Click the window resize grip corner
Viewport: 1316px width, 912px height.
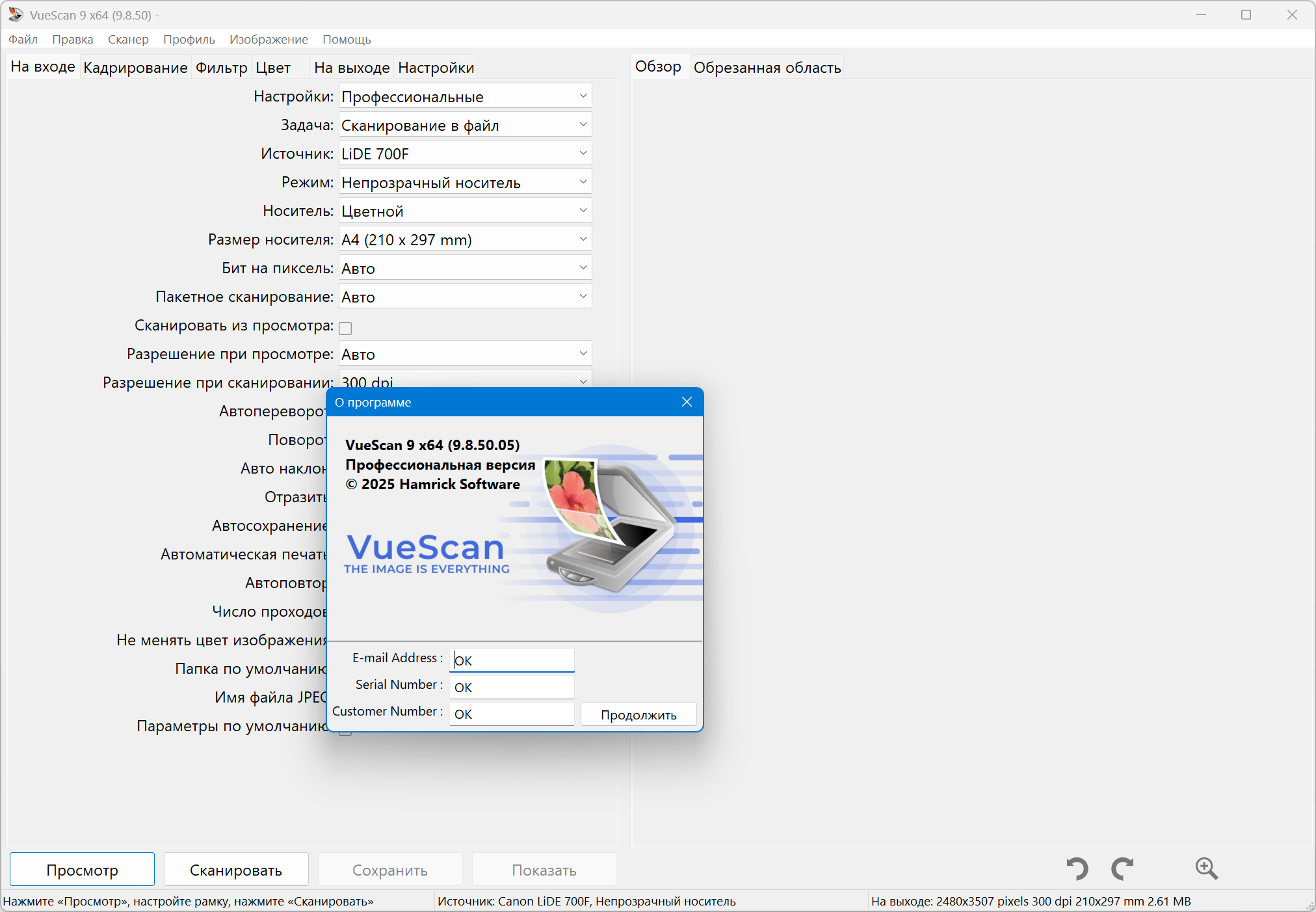tap(1309, 906)
